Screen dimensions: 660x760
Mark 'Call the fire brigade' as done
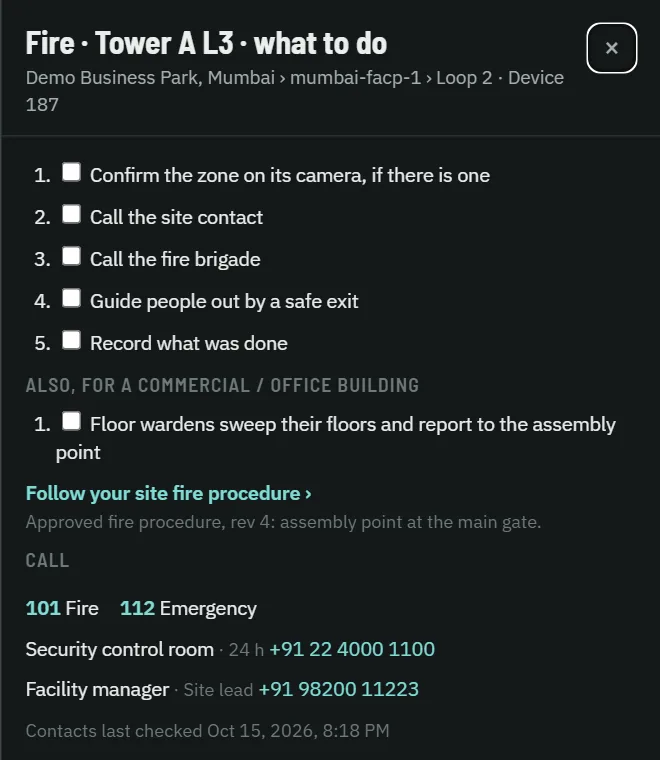(71, 256)
